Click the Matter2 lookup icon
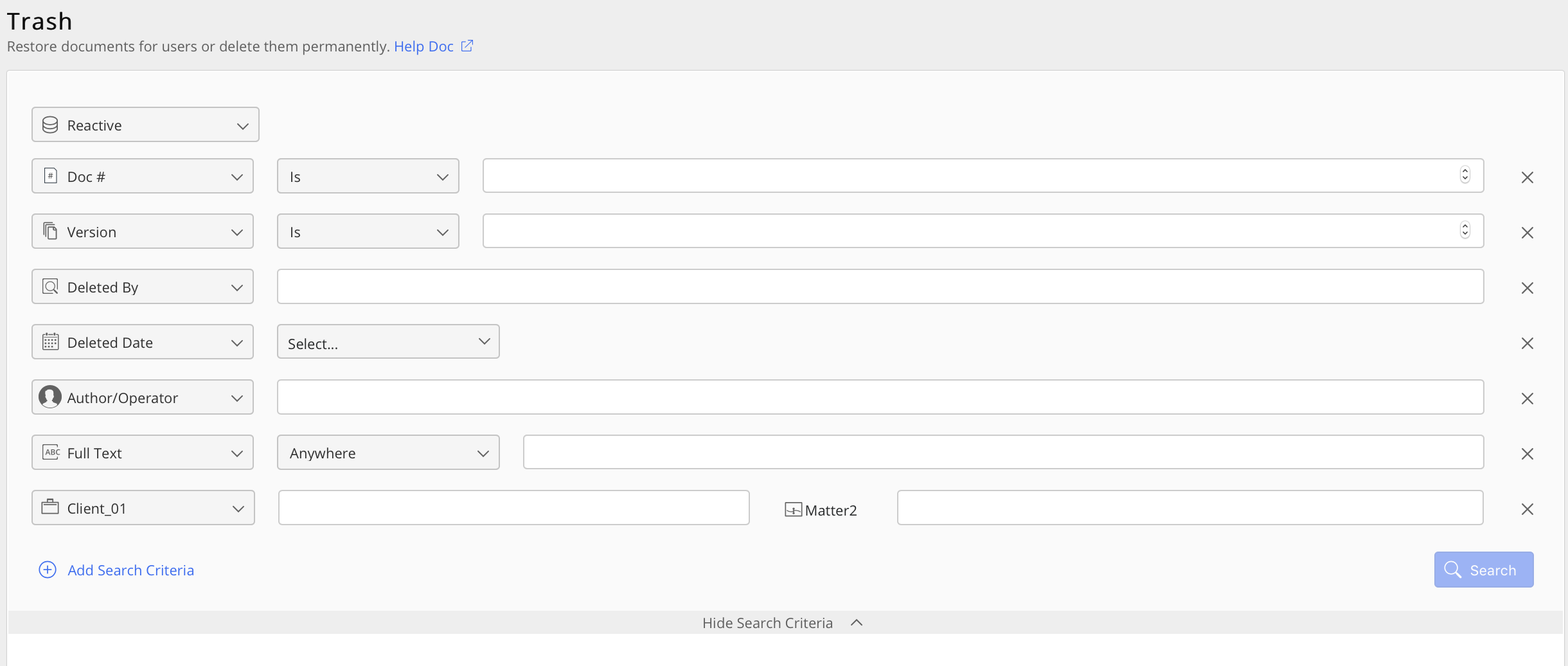 (793, 510)
